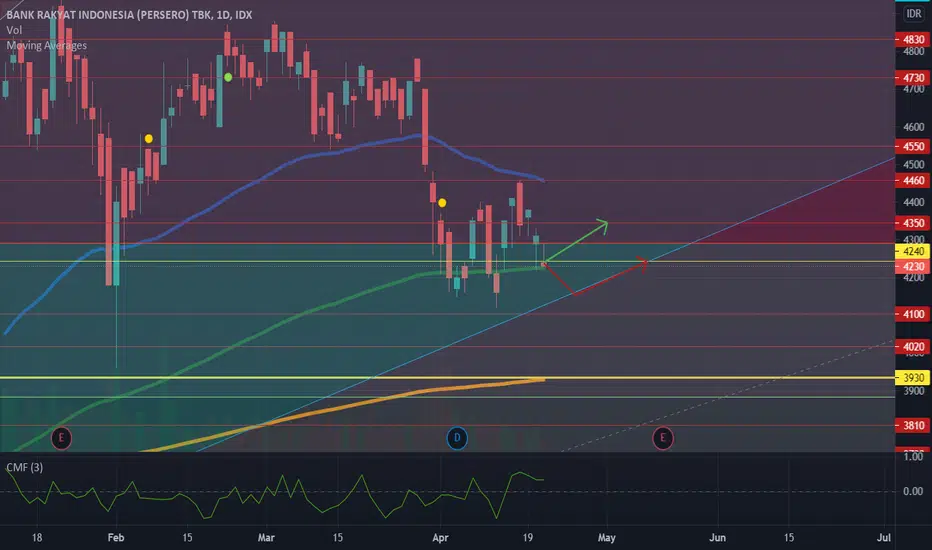Click the 4460 price label
This screenshot has height=550, width=932.
coord(913,181)
